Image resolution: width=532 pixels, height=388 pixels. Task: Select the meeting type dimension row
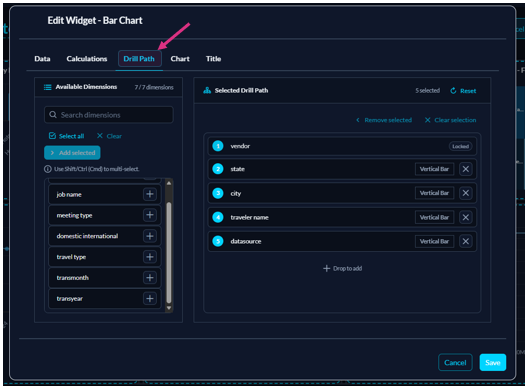[104, 215]
